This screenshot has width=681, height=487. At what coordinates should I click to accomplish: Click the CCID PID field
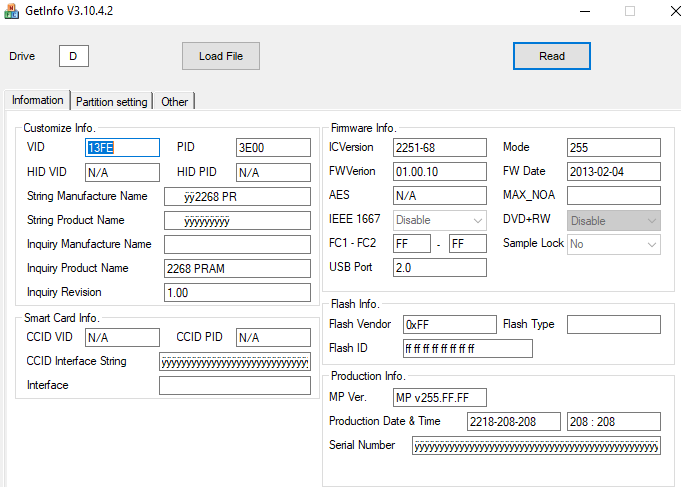click(x=273, y=338)
